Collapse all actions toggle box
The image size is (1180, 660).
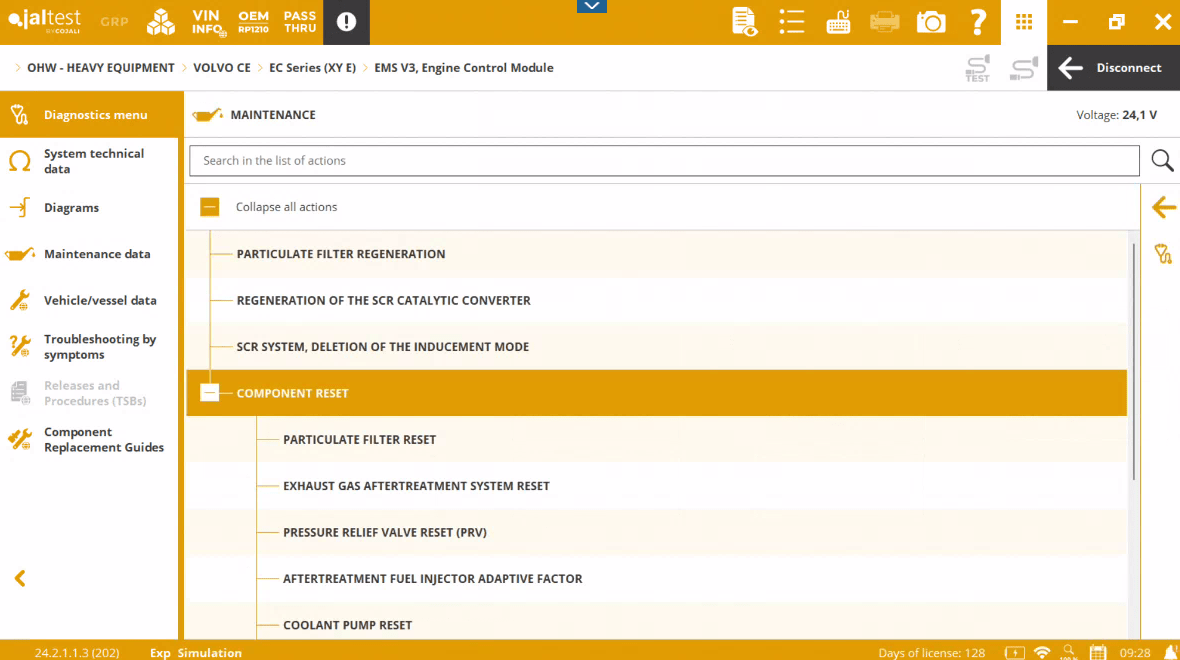209,207
